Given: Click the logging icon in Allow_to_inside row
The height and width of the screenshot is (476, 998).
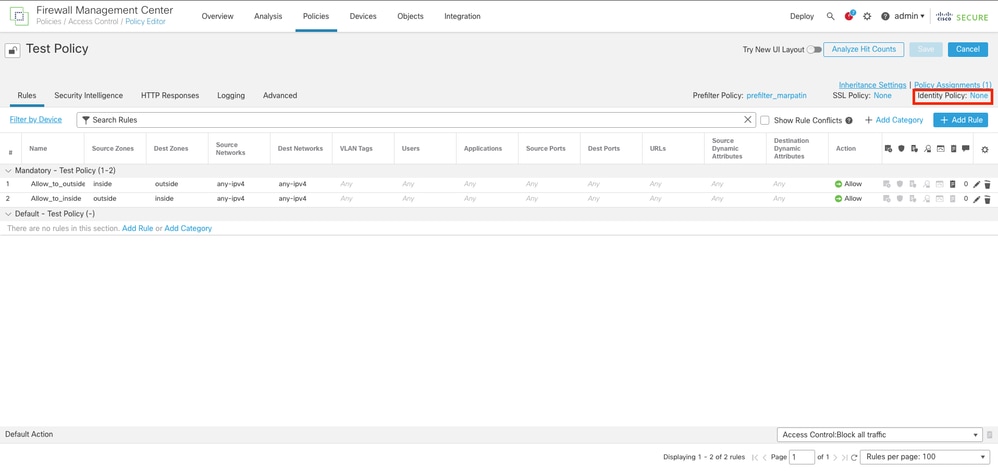Looking at the screenshot, I should point(953,199).
